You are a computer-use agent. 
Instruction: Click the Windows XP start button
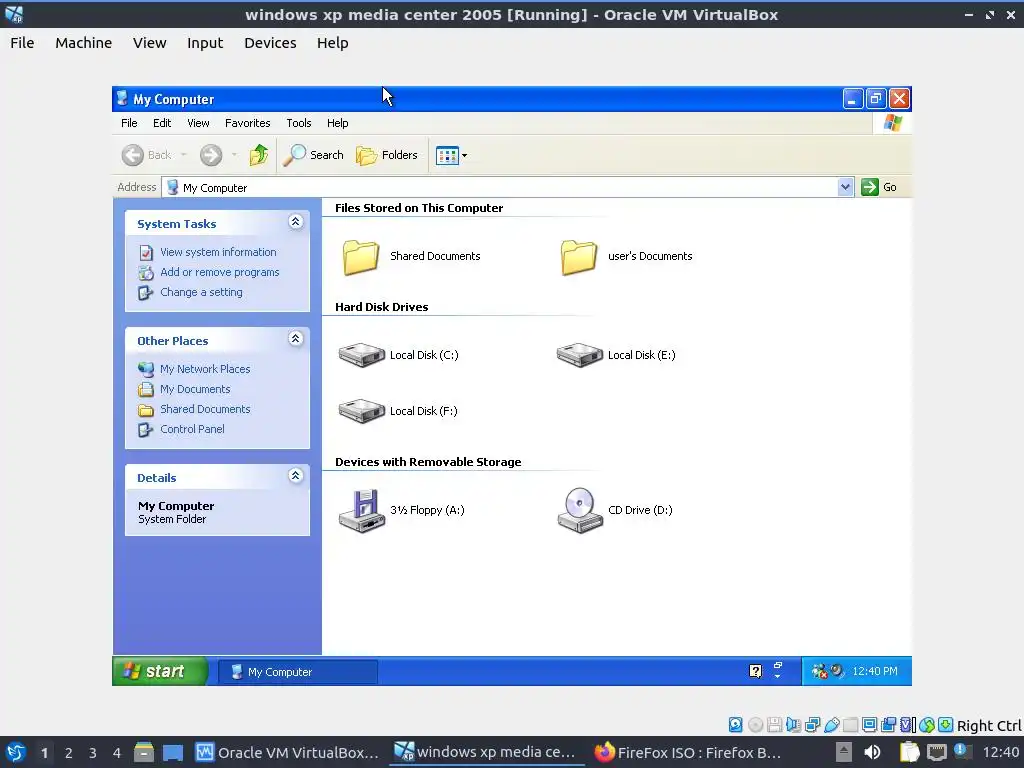click(x=160, y=671)
